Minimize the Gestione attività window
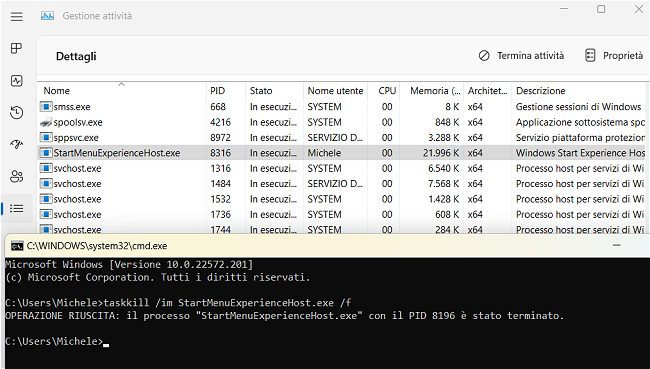This screenshot has width=650, height=369. click(x=564, y=9)
